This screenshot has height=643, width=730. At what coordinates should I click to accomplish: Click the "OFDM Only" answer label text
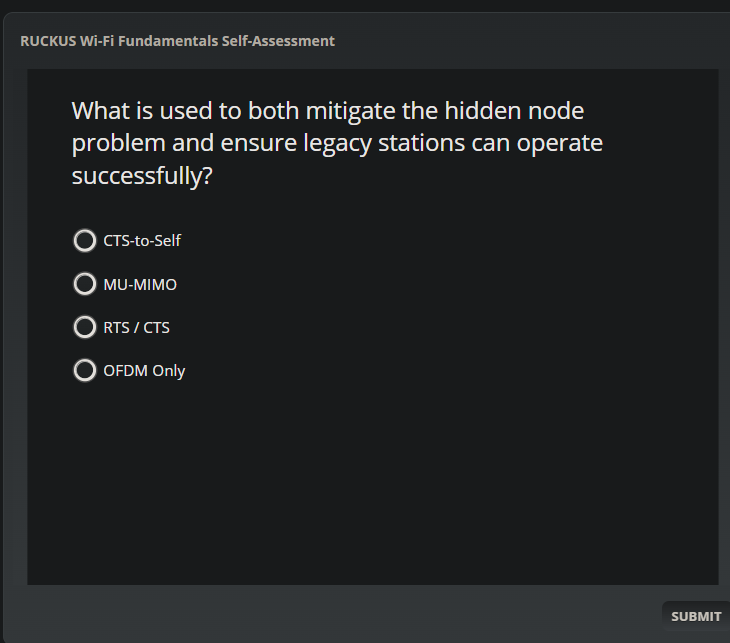click(144, 370)
